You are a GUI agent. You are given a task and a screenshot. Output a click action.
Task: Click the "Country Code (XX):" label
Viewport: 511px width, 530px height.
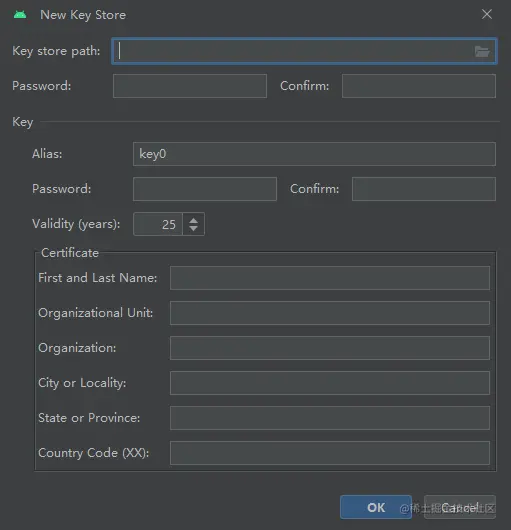(94, 453)
